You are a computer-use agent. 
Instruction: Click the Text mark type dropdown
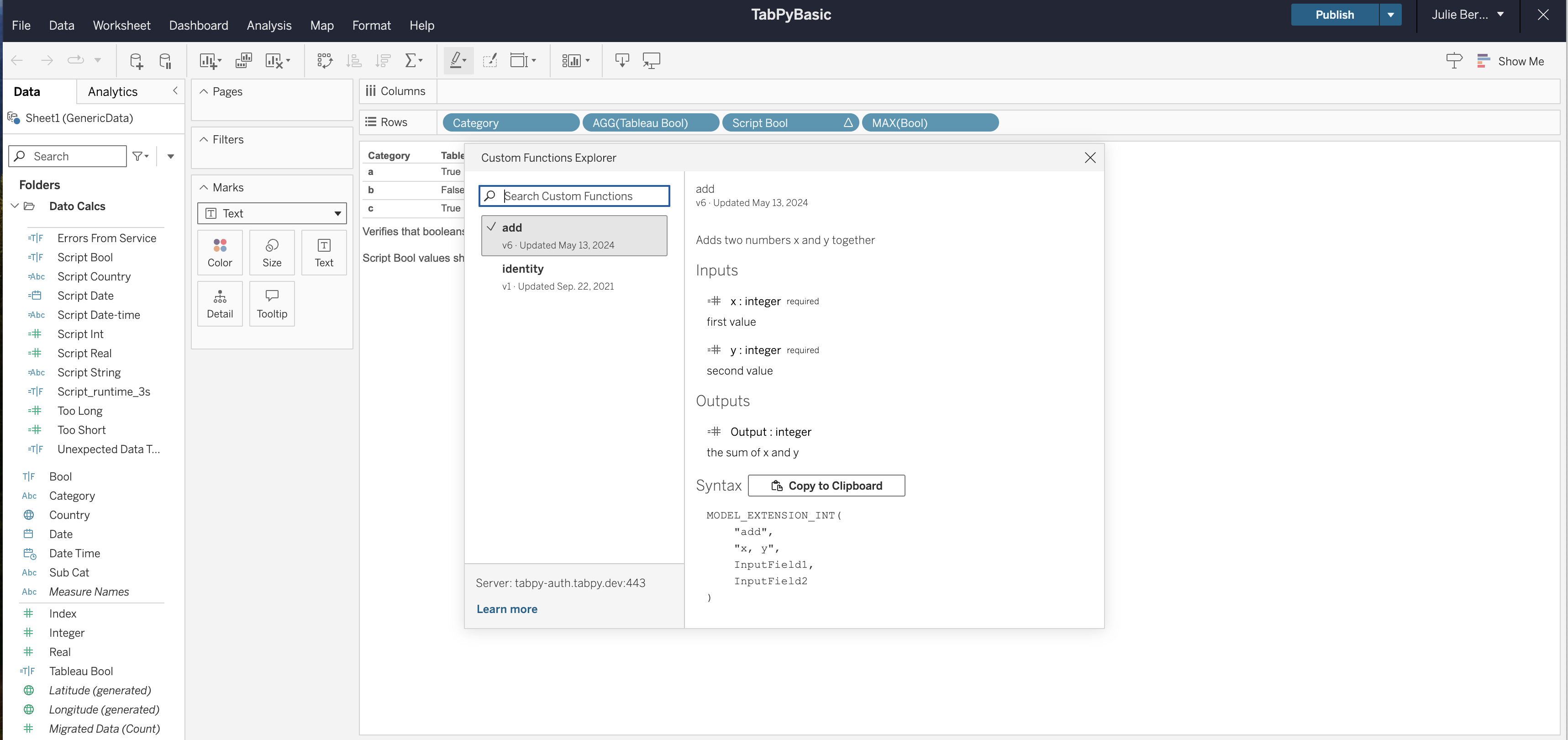272,213
